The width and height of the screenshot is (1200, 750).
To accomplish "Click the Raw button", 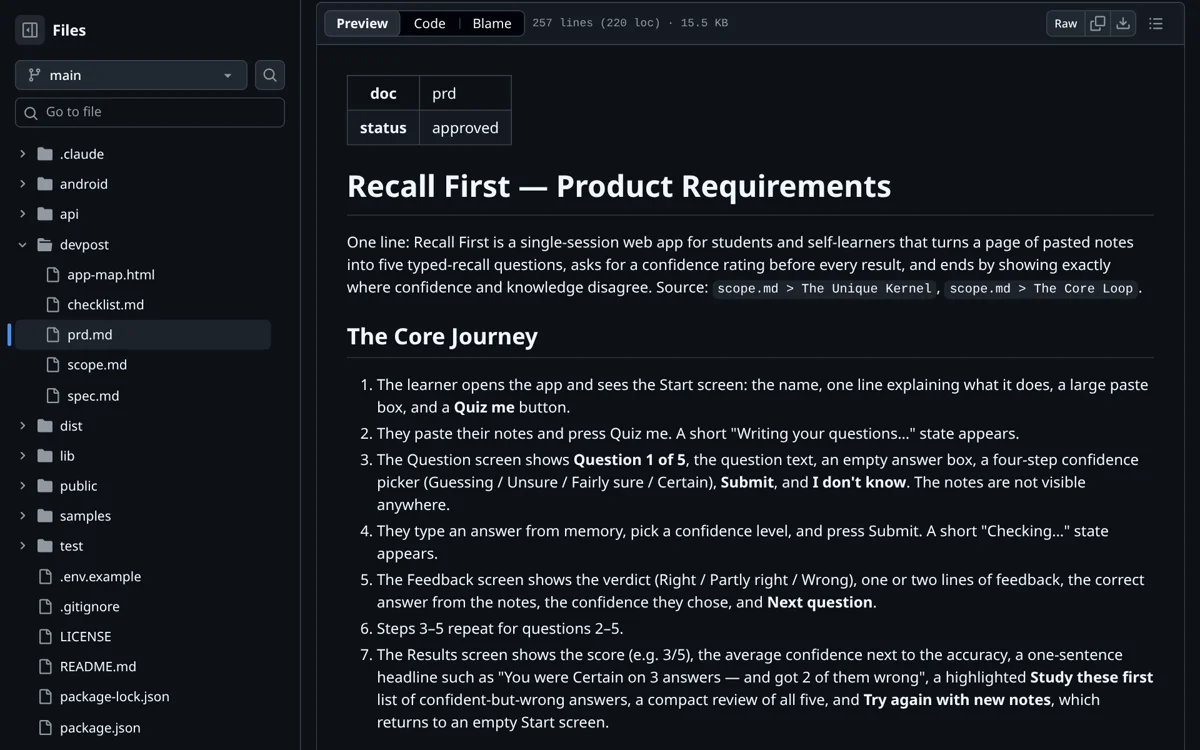I will click(1066, 23).
